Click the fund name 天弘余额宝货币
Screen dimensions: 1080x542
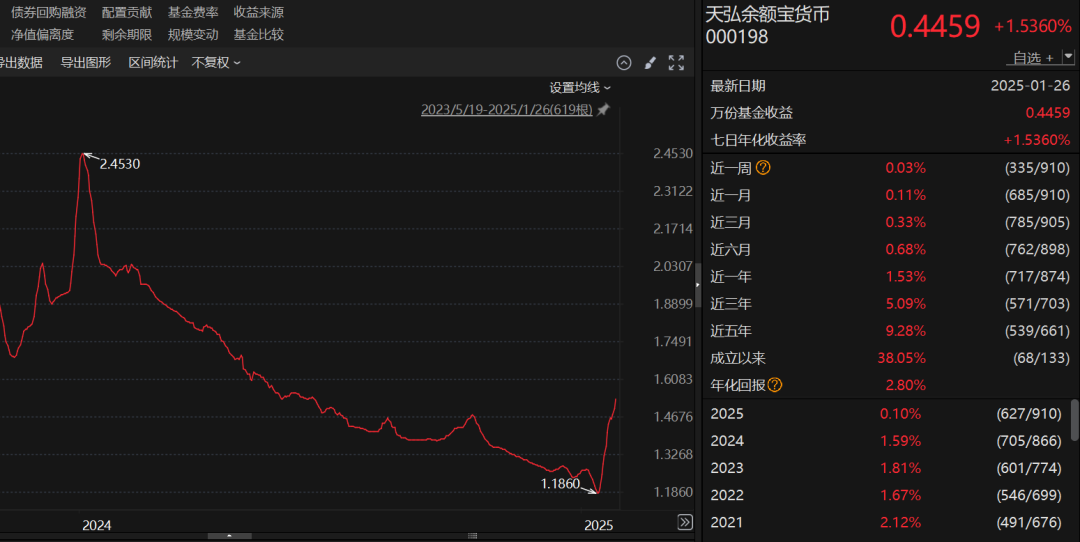tap(767, 15)
